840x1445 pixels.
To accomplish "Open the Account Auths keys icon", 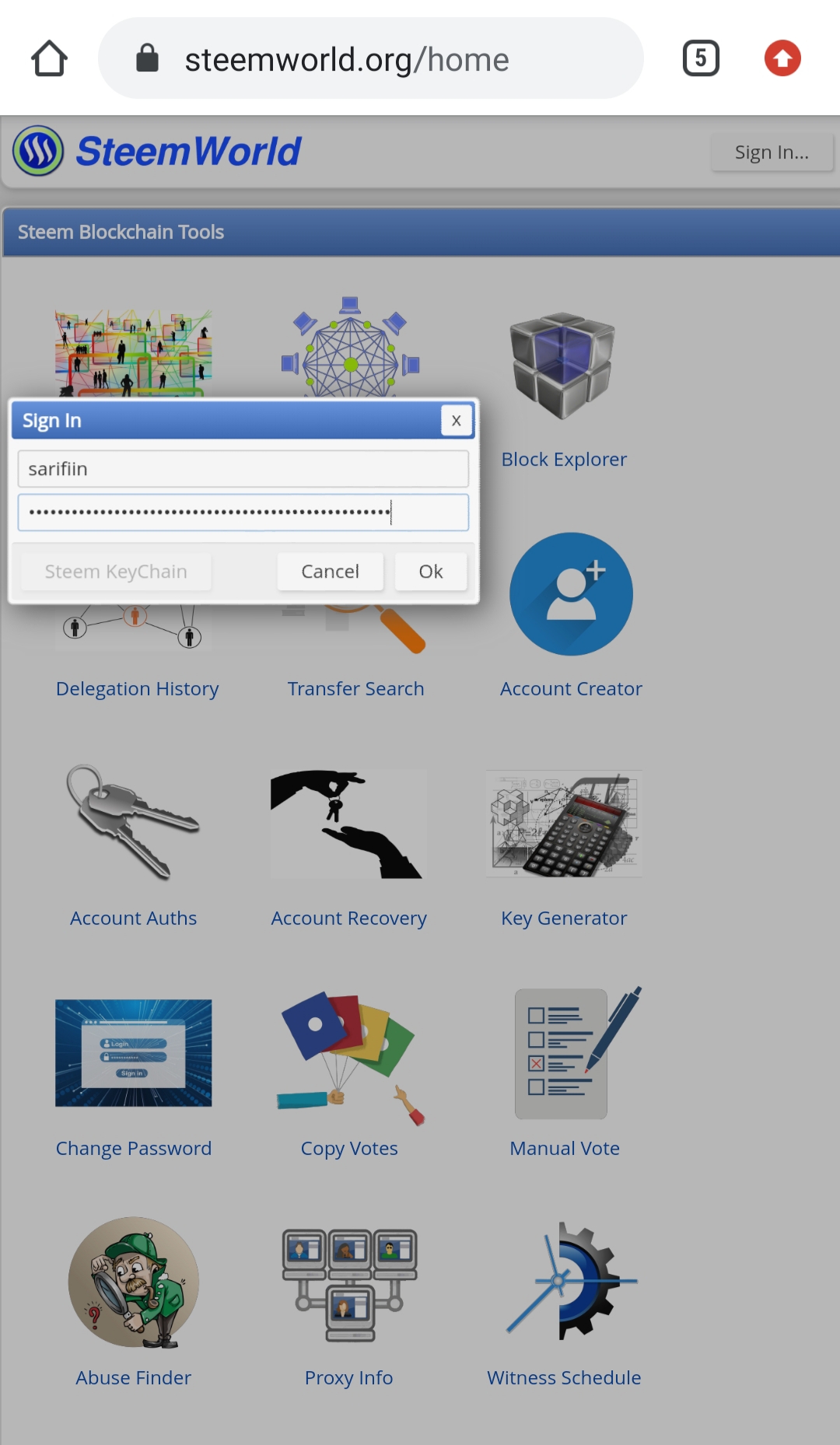I will [133, 823].
